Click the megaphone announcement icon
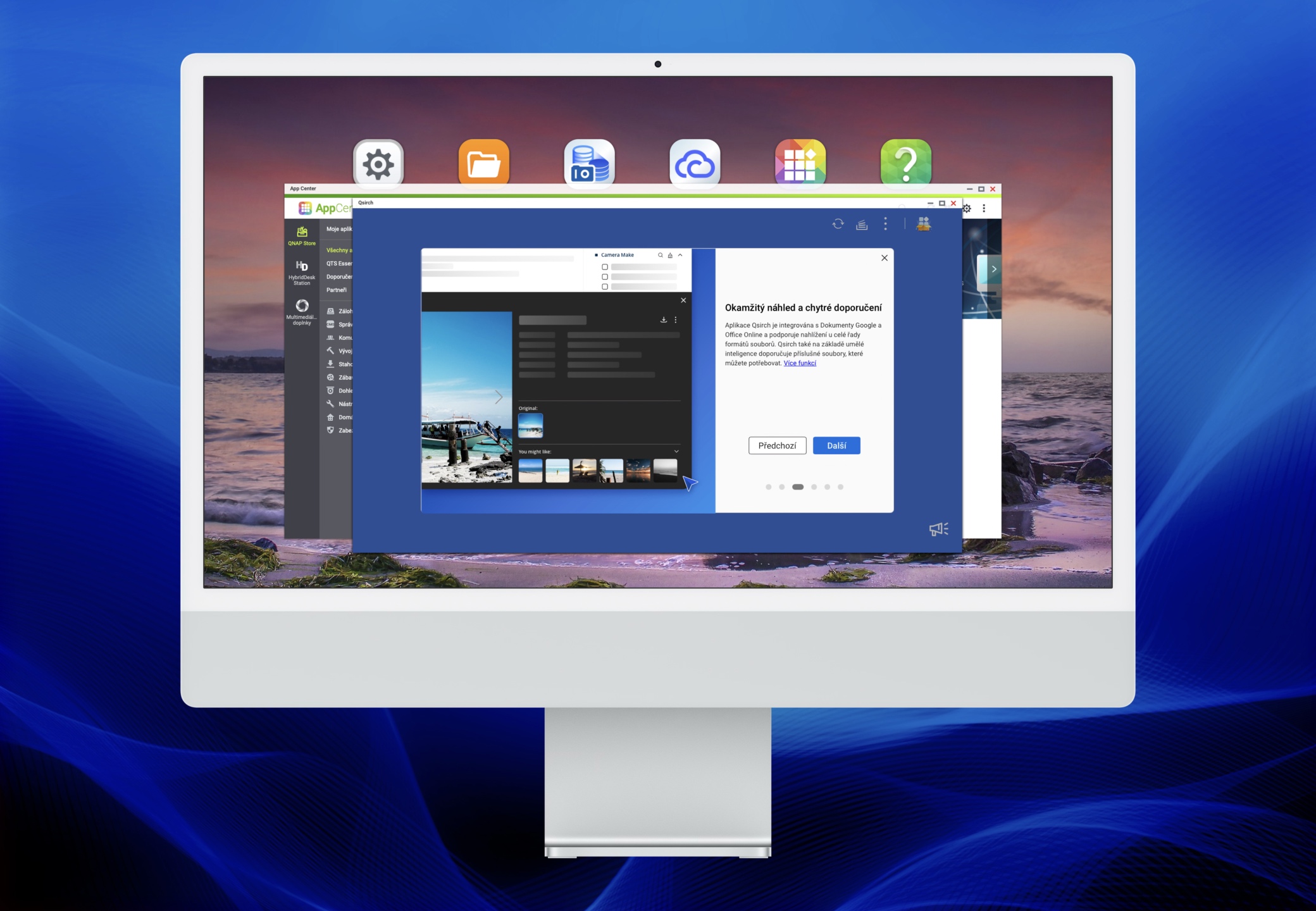This screenshot has width=1316, height=911. (938, 529)
